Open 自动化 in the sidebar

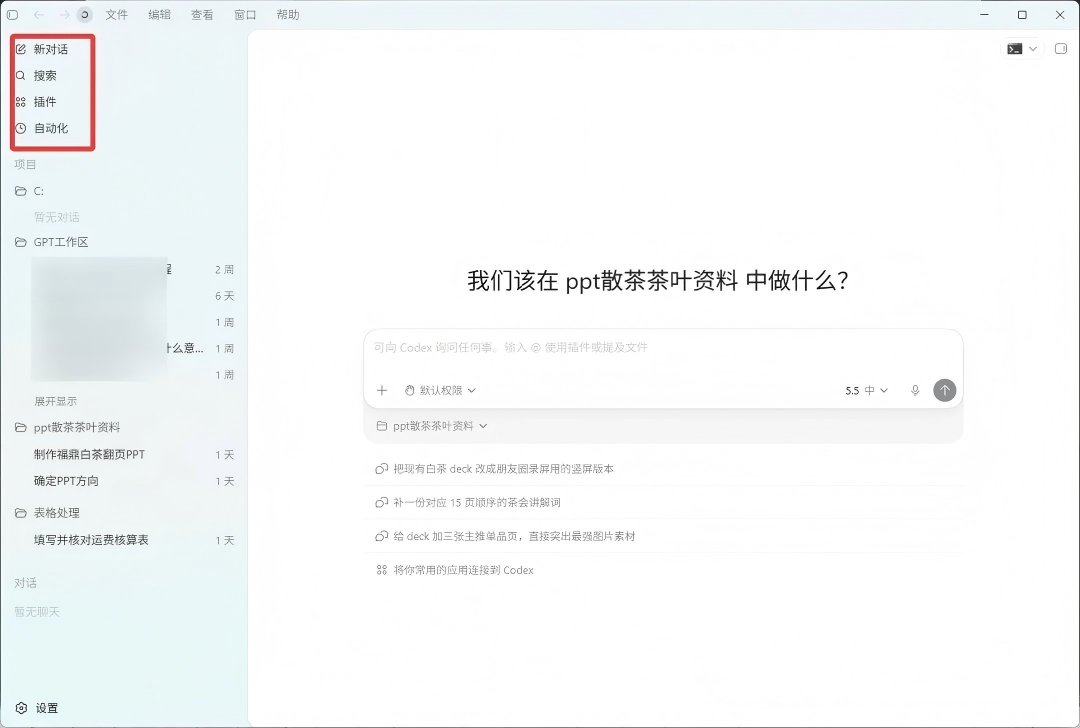coord(52,128)
